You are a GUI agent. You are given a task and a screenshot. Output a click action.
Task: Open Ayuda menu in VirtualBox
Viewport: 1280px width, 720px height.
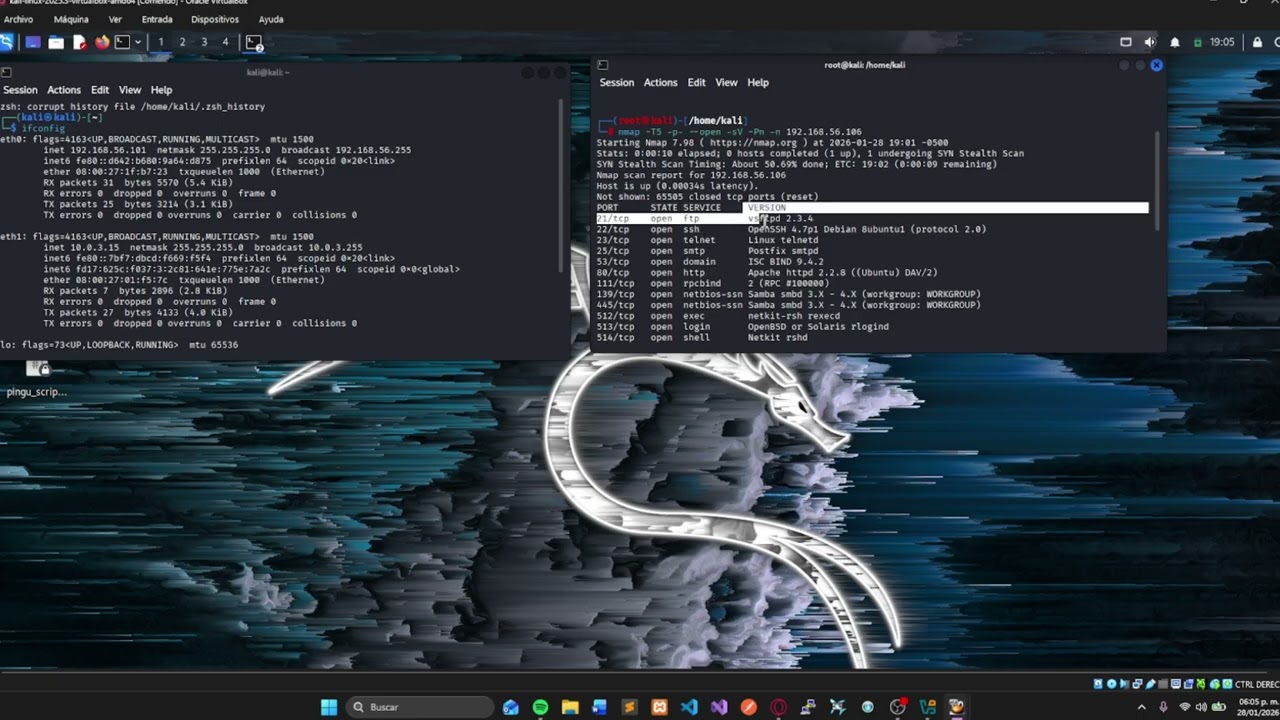271,19
